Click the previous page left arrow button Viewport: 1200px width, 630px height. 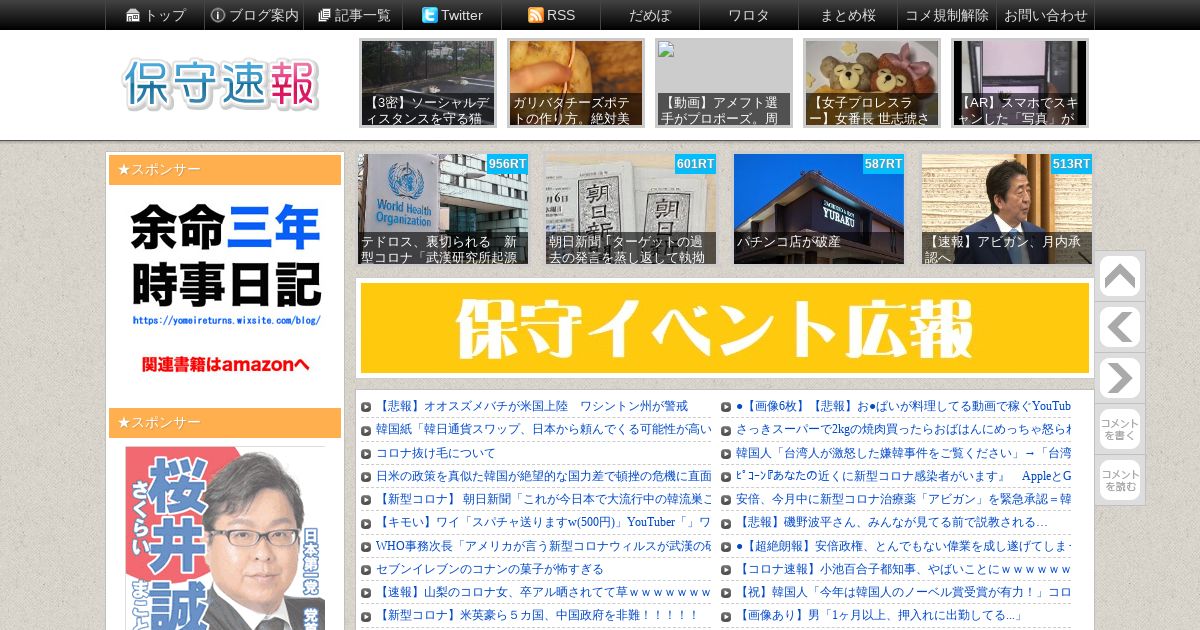pos(1120,327)
